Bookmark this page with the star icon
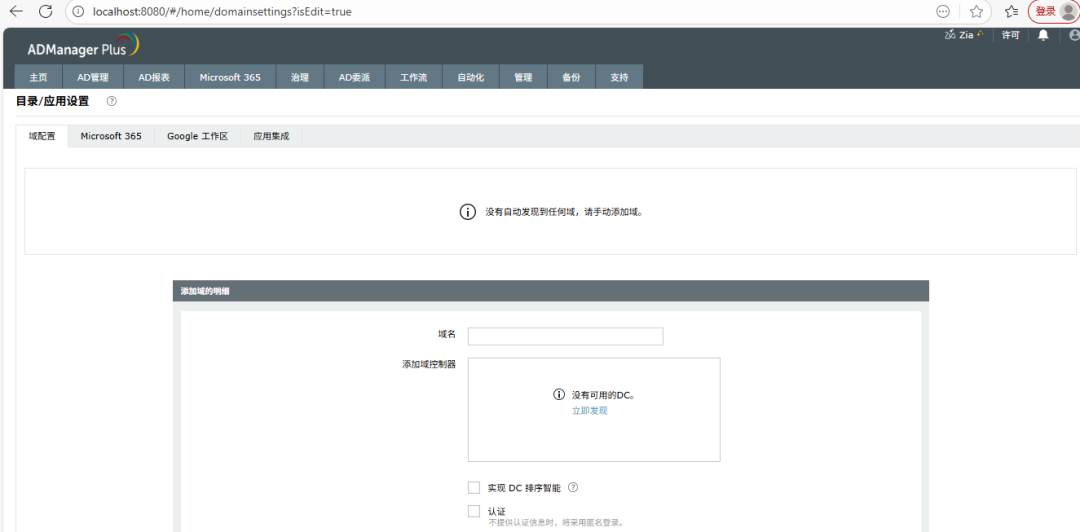 [x=976, y=12]
